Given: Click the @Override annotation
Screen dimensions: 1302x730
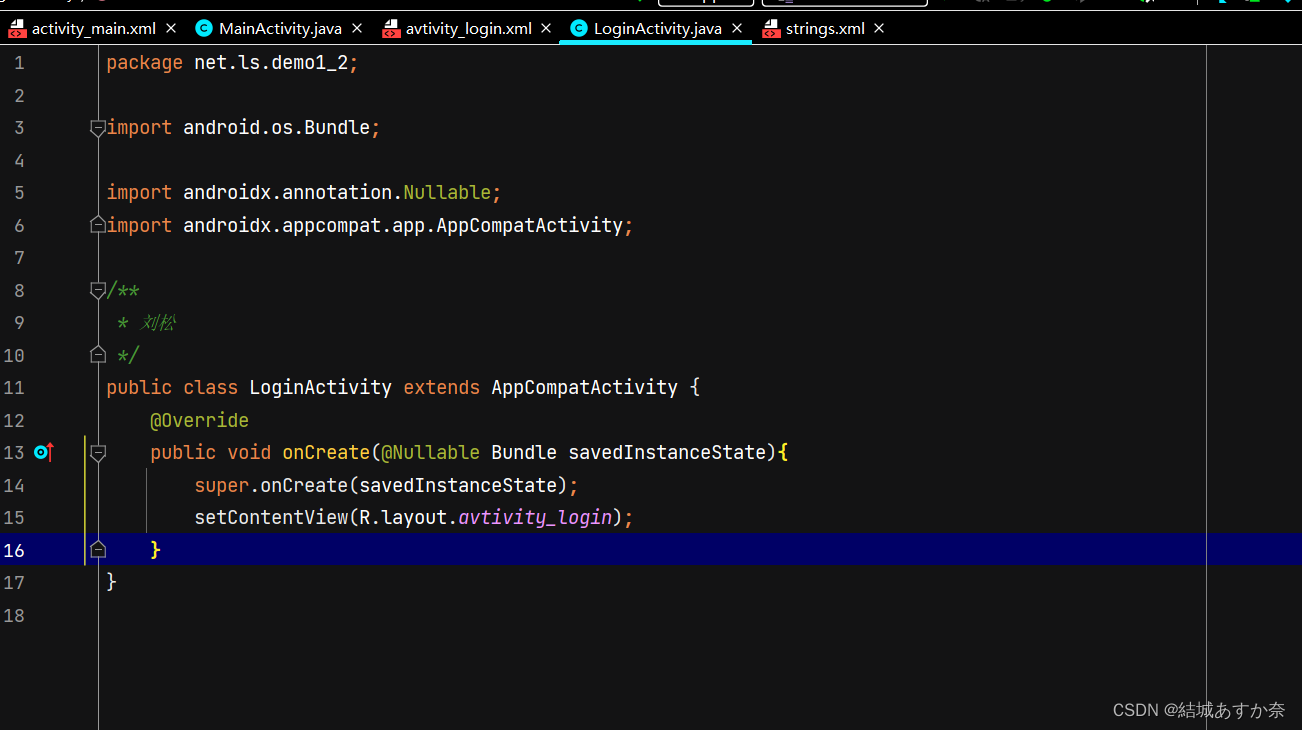Looking at the screenshot, I should (x=199, y=420).
